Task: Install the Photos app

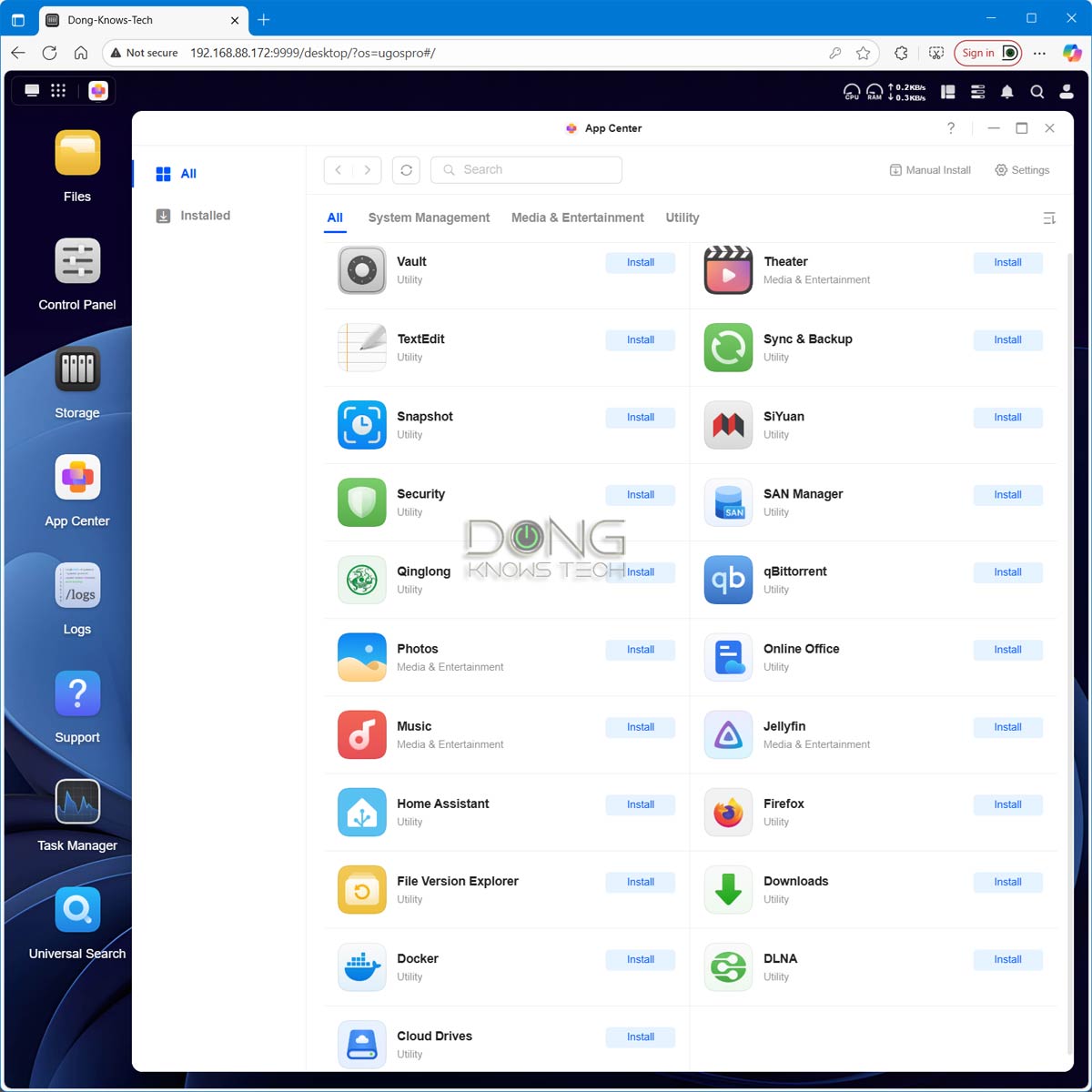Action: 641,650
